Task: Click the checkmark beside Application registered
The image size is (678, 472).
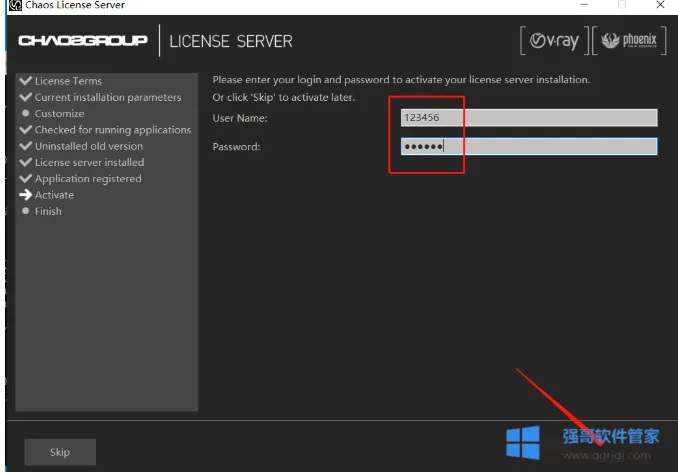Action: 26,178
